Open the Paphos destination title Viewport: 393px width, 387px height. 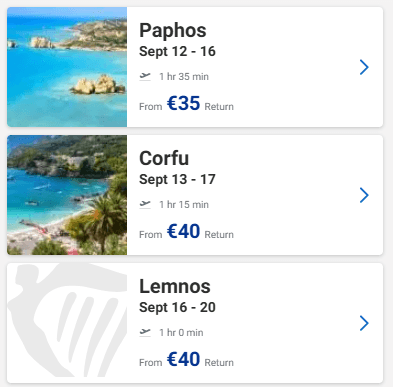173,30
